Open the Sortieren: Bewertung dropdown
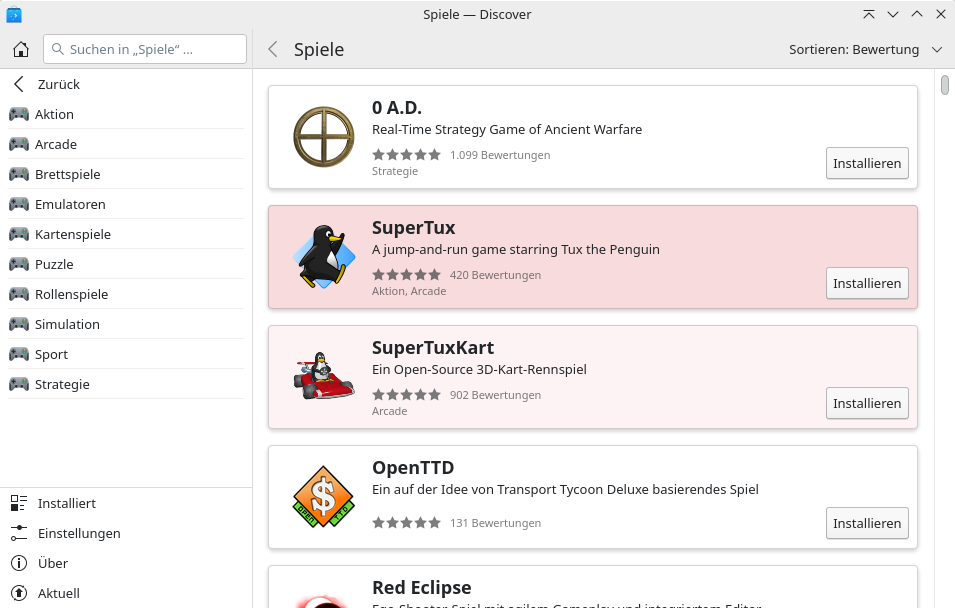955x608 pixels. point(865,49)
